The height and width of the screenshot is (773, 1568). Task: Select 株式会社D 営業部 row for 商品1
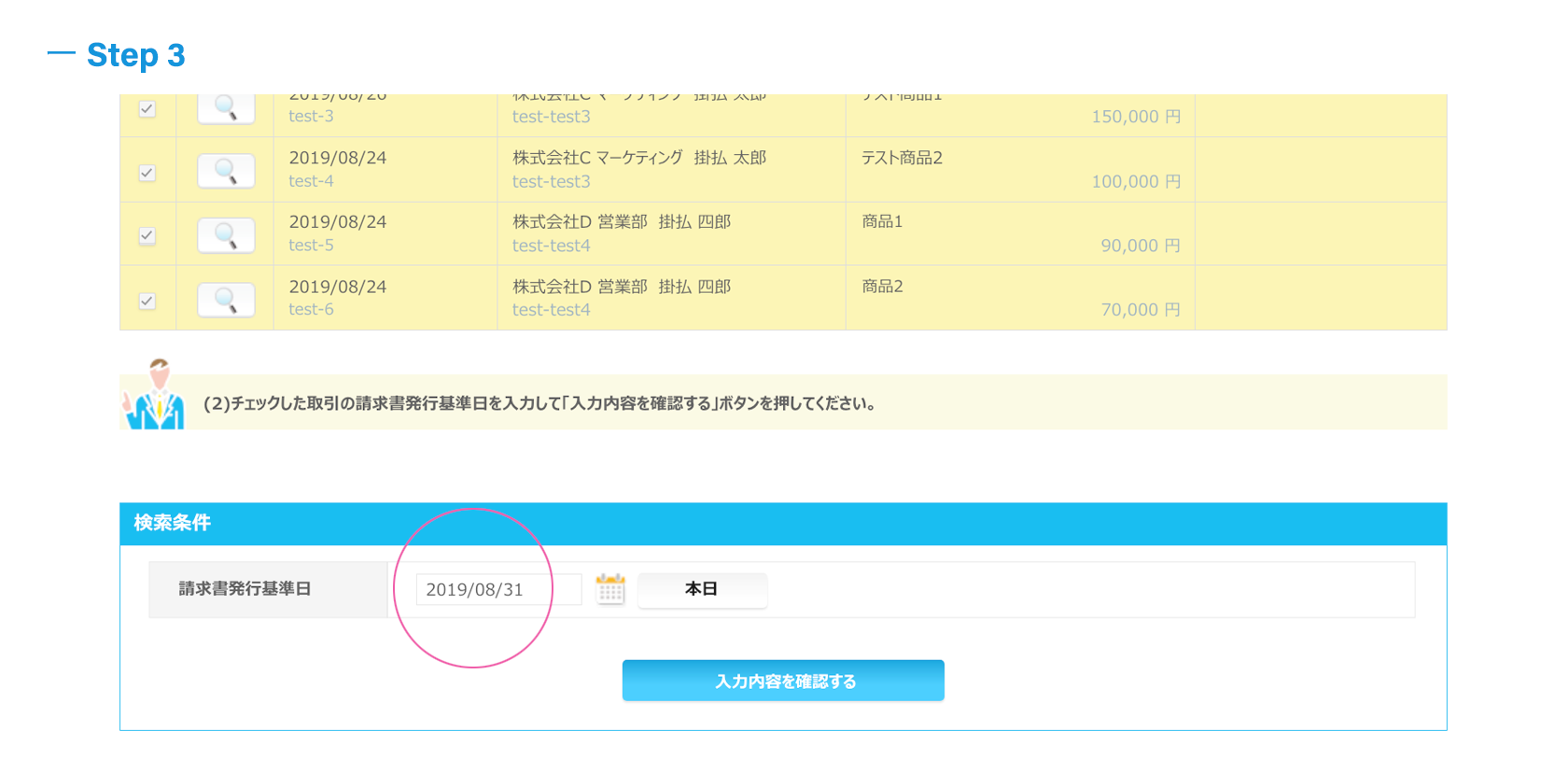(783, 233)
